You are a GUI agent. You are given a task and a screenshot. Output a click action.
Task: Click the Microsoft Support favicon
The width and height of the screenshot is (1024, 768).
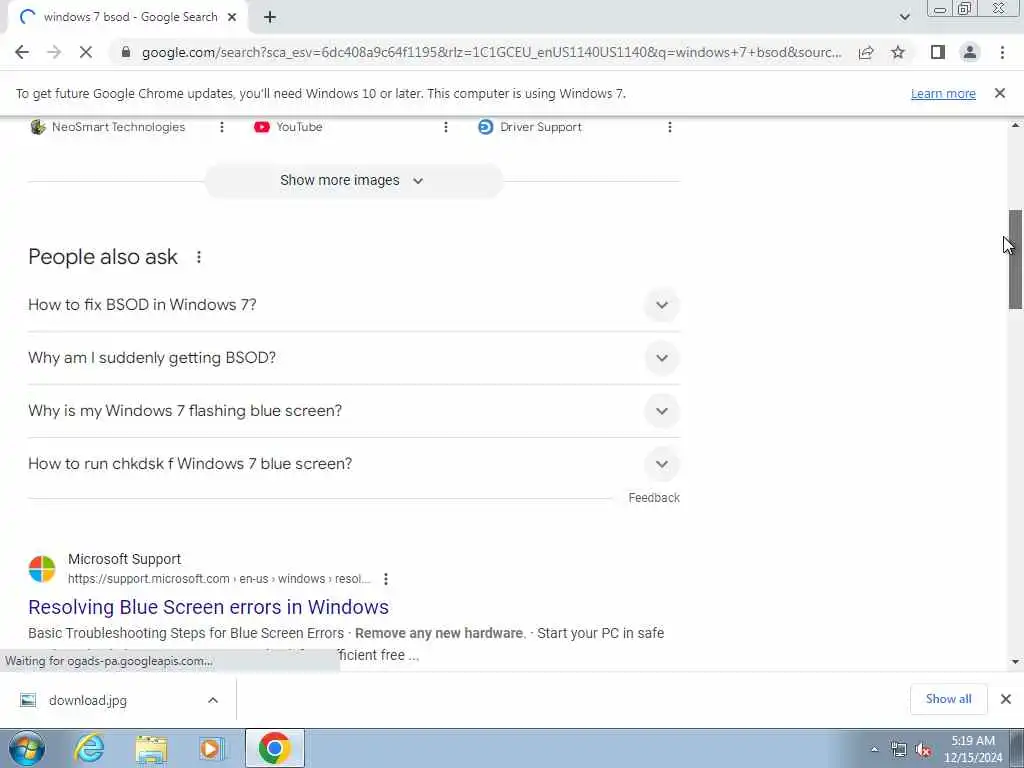point(42,569)
